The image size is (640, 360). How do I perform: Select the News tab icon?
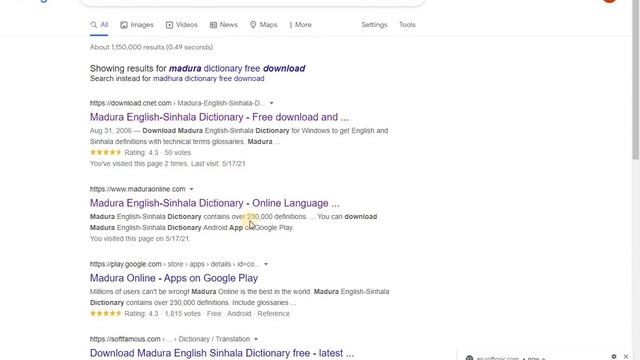click(213, 25)
